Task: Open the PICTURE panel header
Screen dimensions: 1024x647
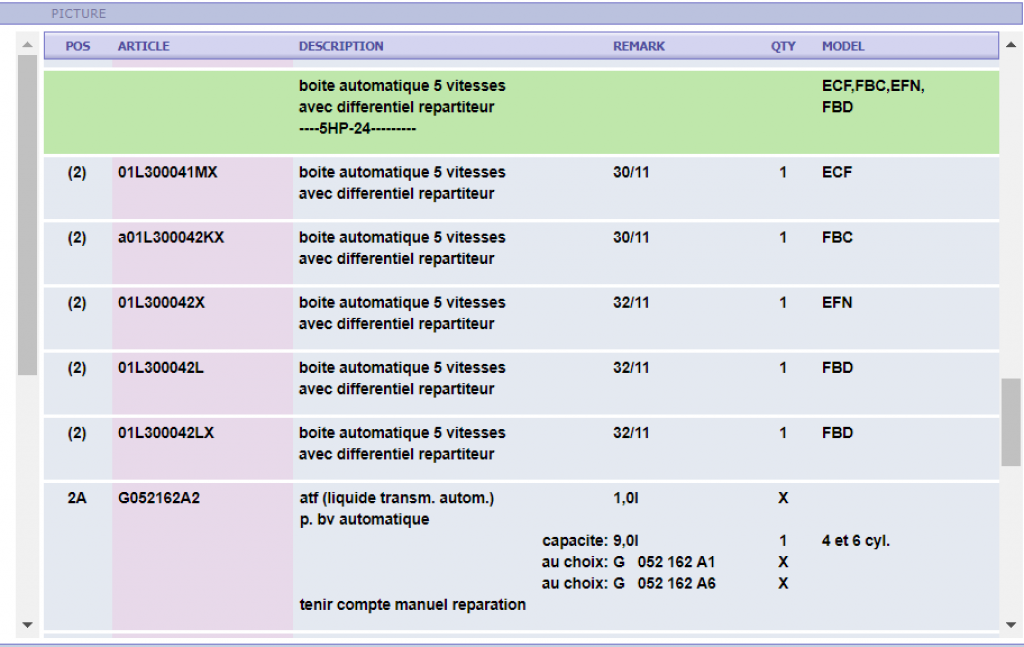Action: click(x=78, y=14)
